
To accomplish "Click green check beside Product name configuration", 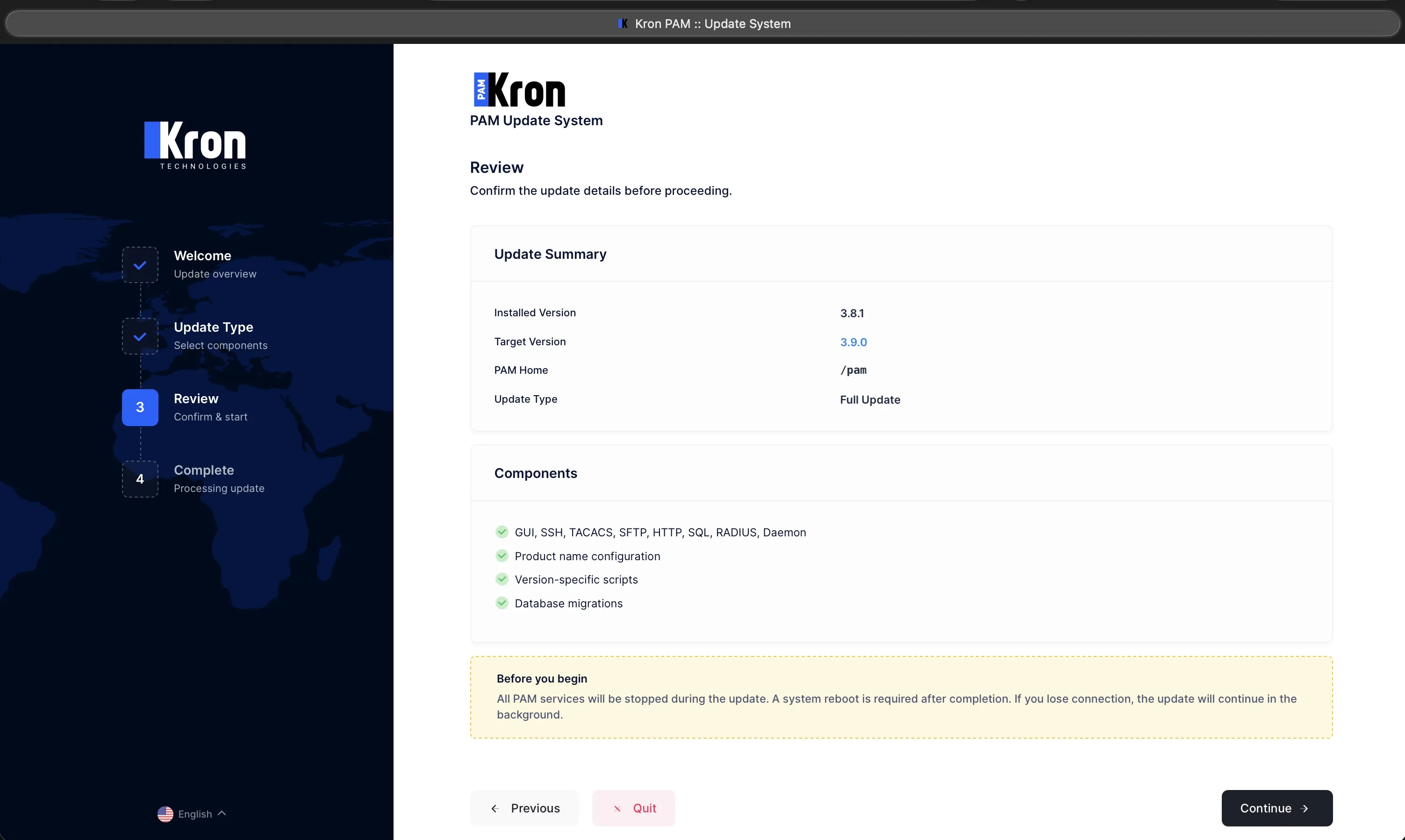I will 502,555.
